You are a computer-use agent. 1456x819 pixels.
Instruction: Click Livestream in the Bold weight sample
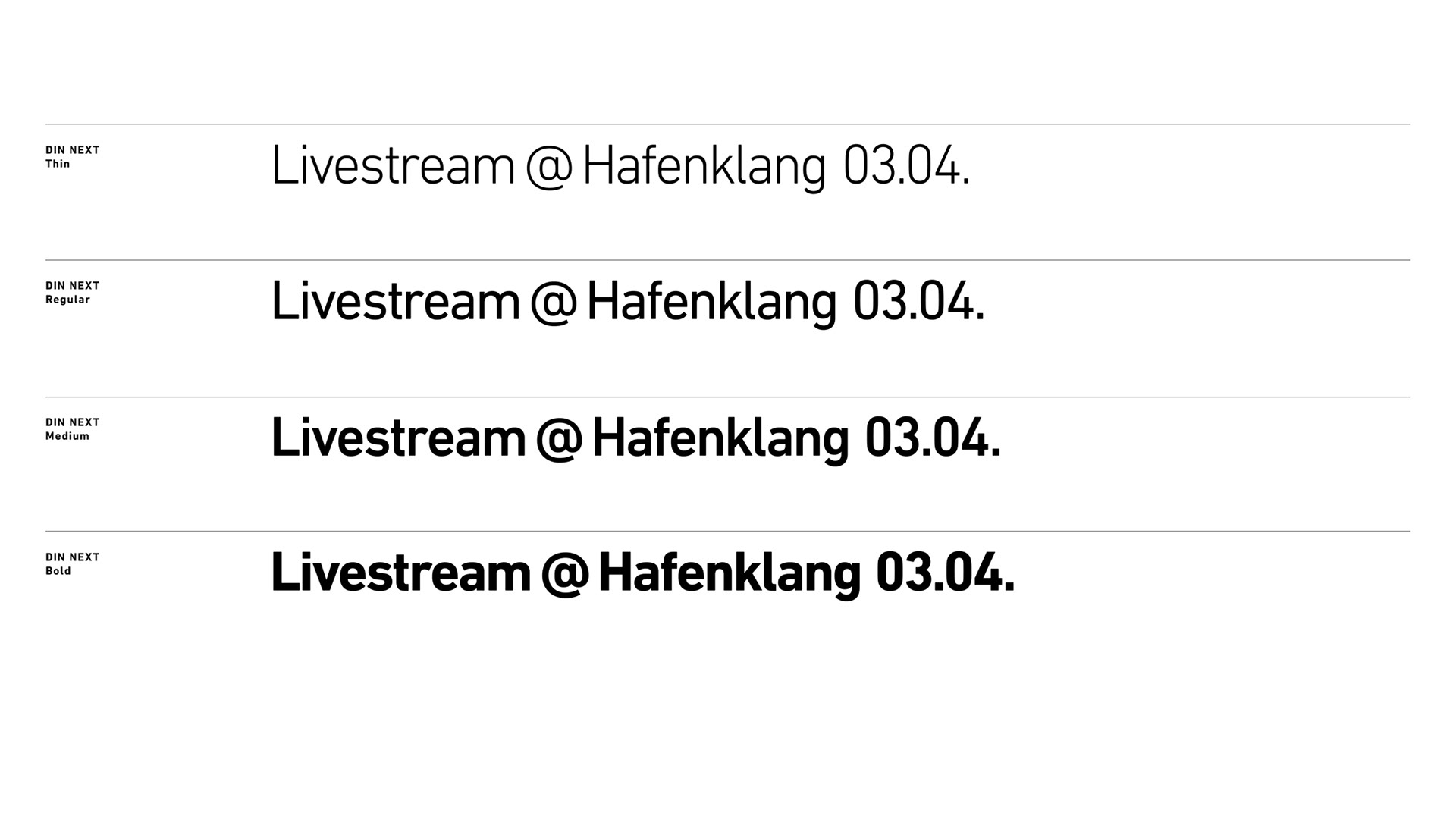coord(401,573)
